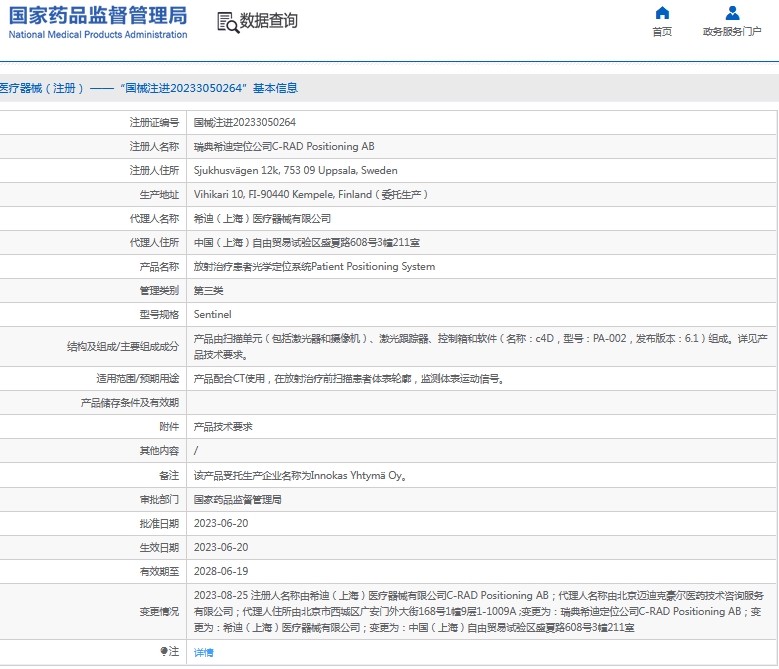Click approval department value 国家药品监督管理局
Viewport: 779px width, 669px height.
coord(237,499)
